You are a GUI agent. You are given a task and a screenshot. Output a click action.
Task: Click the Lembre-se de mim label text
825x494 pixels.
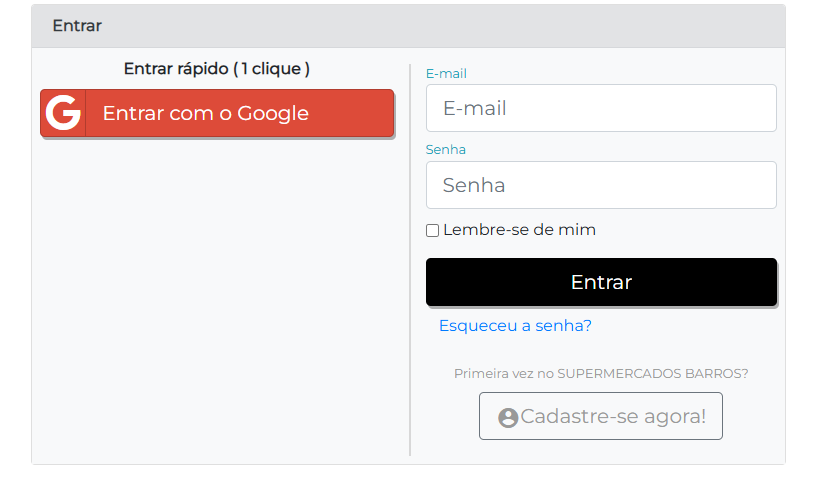519,230
